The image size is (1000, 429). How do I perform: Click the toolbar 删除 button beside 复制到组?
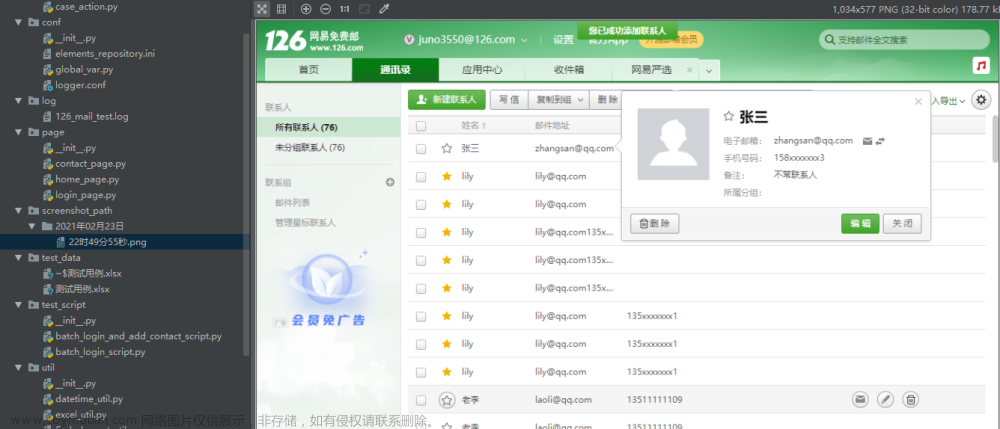(606, 99)
